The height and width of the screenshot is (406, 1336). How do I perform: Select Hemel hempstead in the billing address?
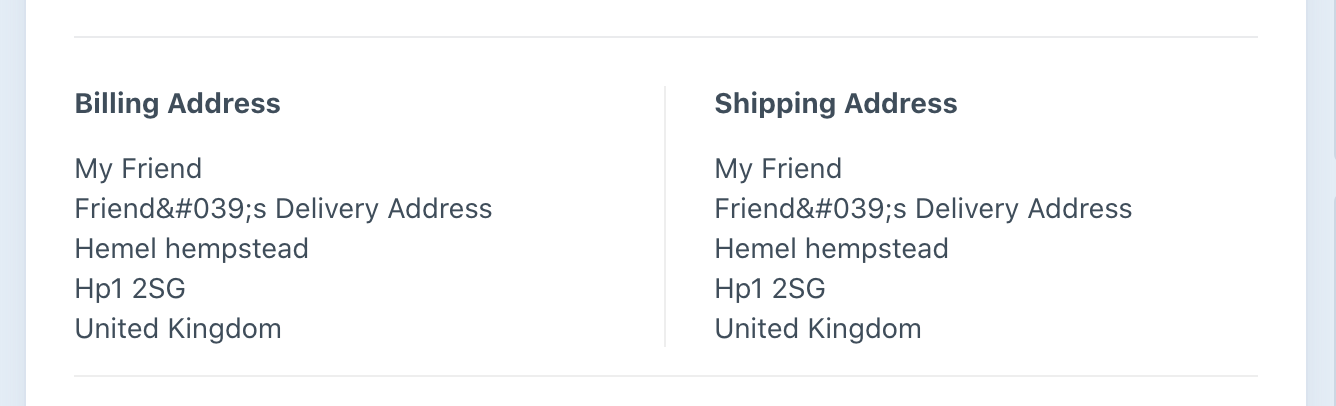click(x=192, y=248)
